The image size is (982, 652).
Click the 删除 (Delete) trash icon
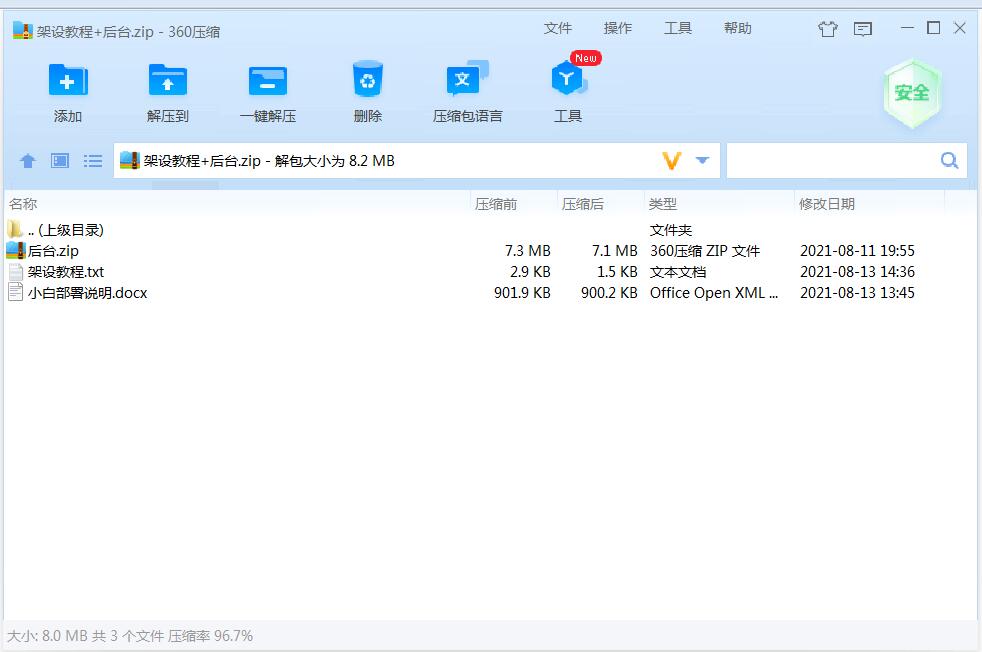(x=367, y=82)
